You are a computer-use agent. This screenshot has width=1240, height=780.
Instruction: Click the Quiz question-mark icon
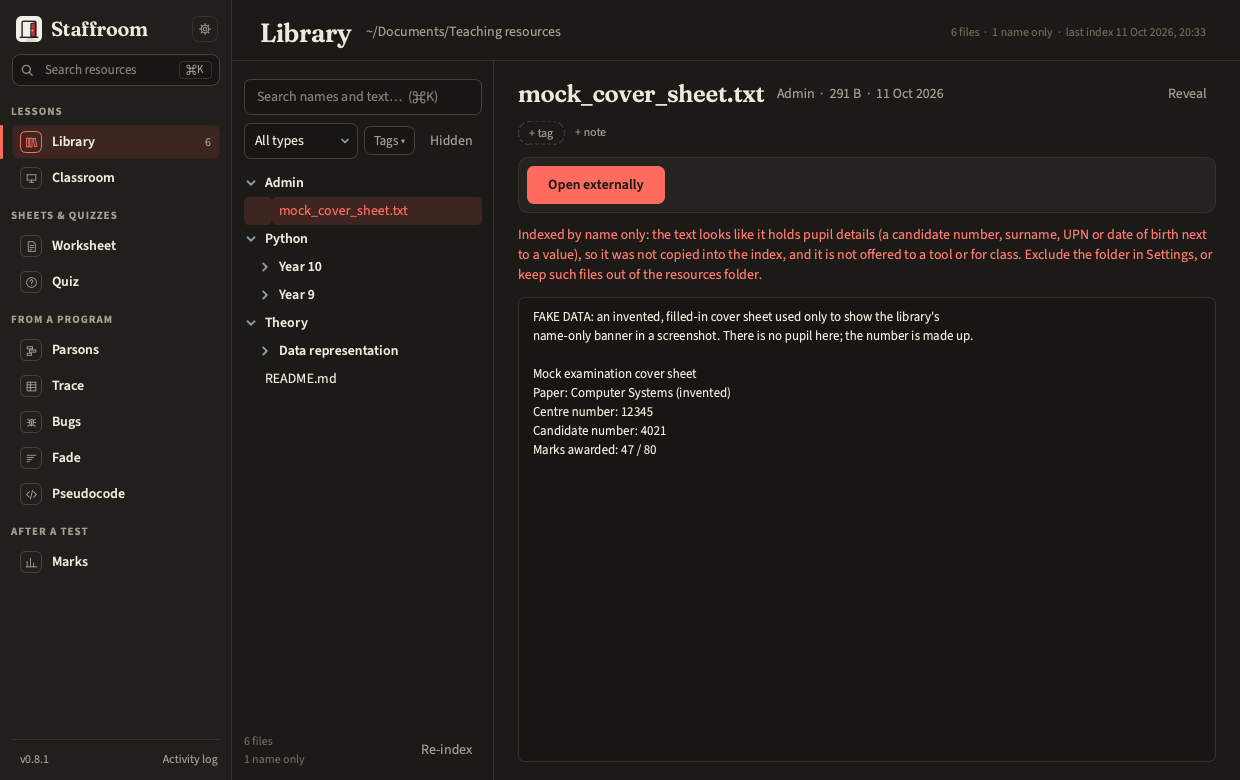click(31, 282)
